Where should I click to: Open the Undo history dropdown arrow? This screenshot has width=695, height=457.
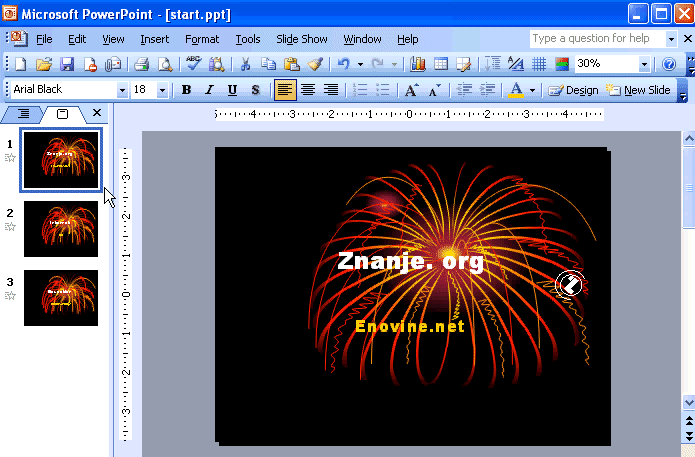tap(360, 65)
